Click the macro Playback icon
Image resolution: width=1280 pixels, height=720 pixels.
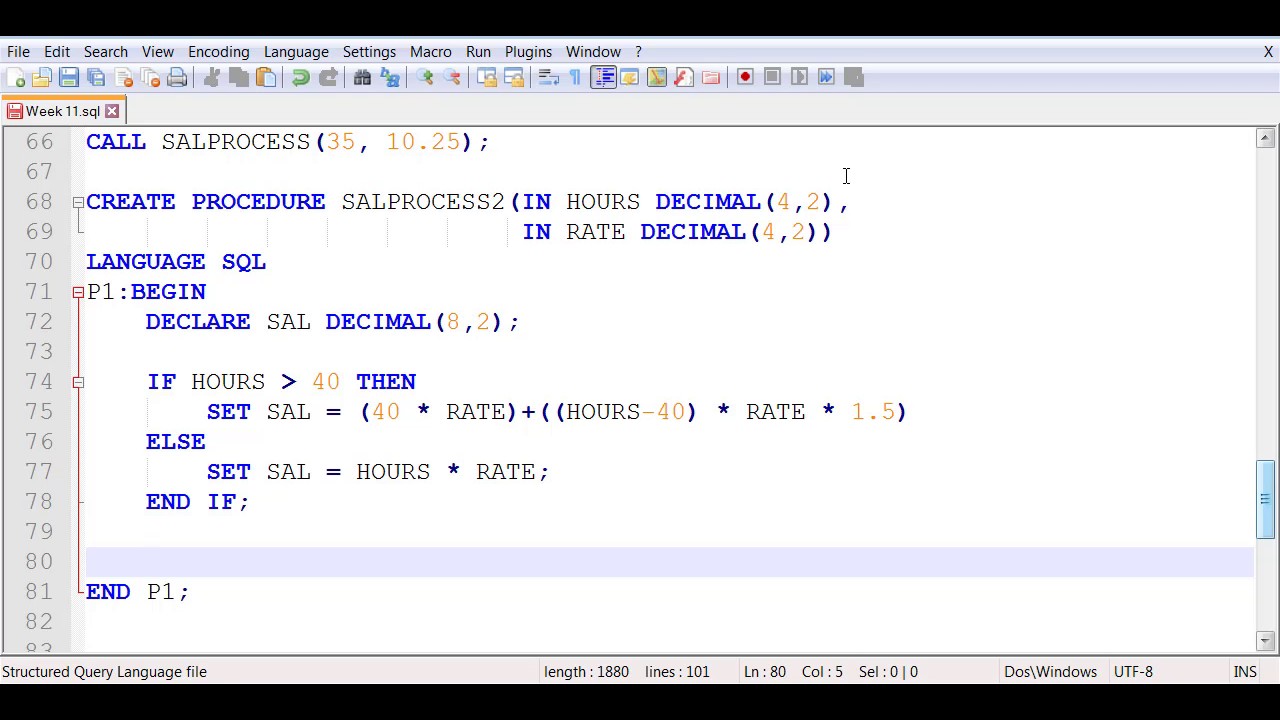tap(800, 77)
